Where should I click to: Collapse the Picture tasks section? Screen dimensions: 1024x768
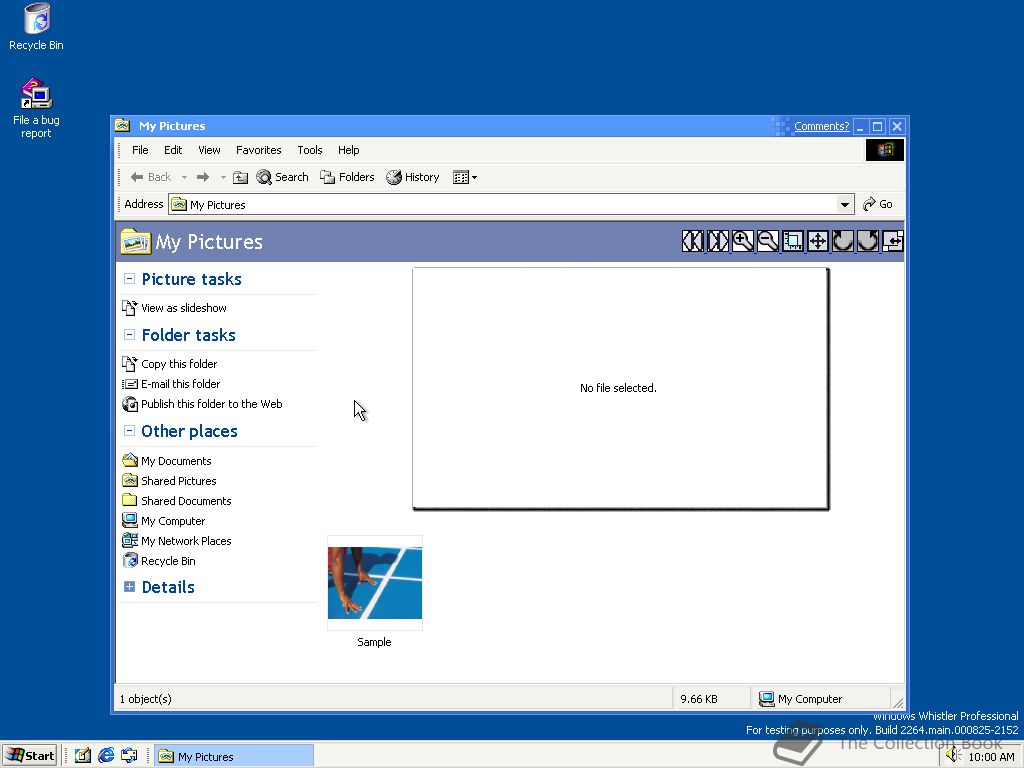129,279
